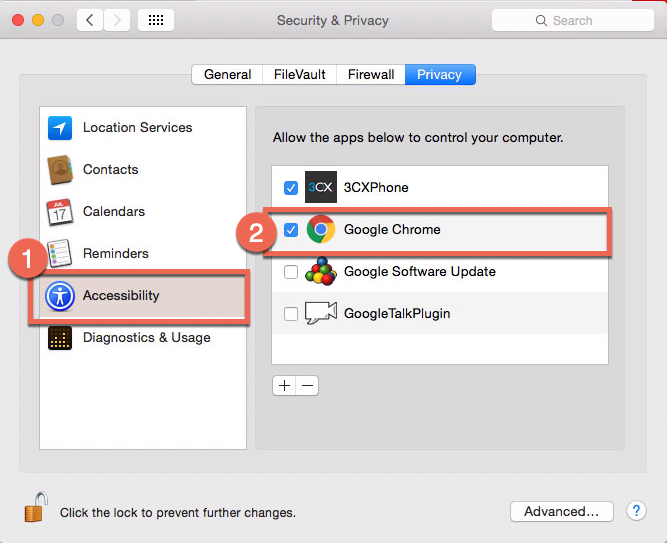Choose the Reminders privacy category
The width and height of the screenshot is (667, 543).
click(115, 254)
